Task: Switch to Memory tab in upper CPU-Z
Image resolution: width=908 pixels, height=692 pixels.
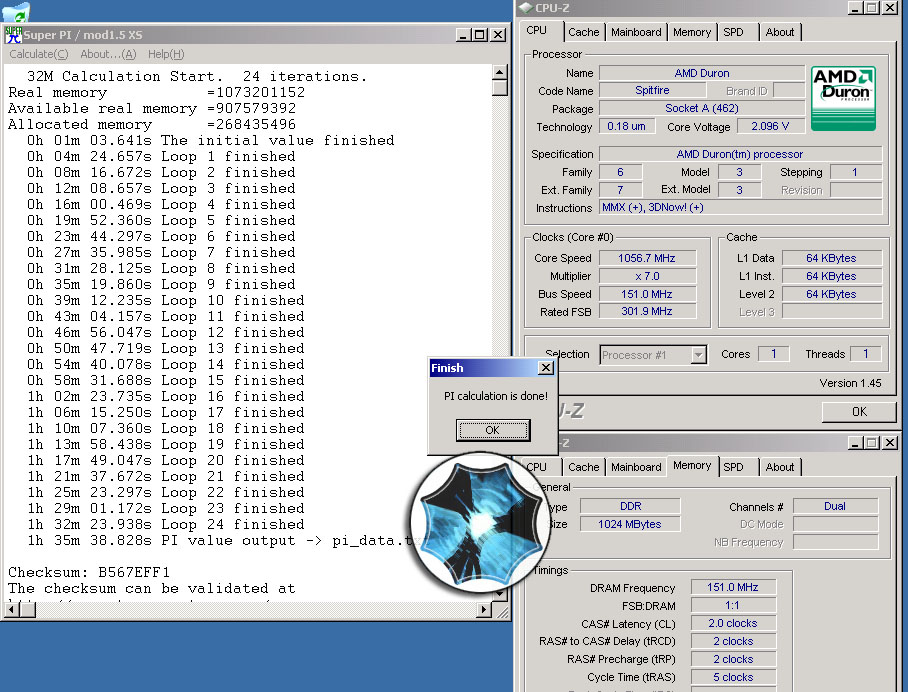Action: click(691, 32)
